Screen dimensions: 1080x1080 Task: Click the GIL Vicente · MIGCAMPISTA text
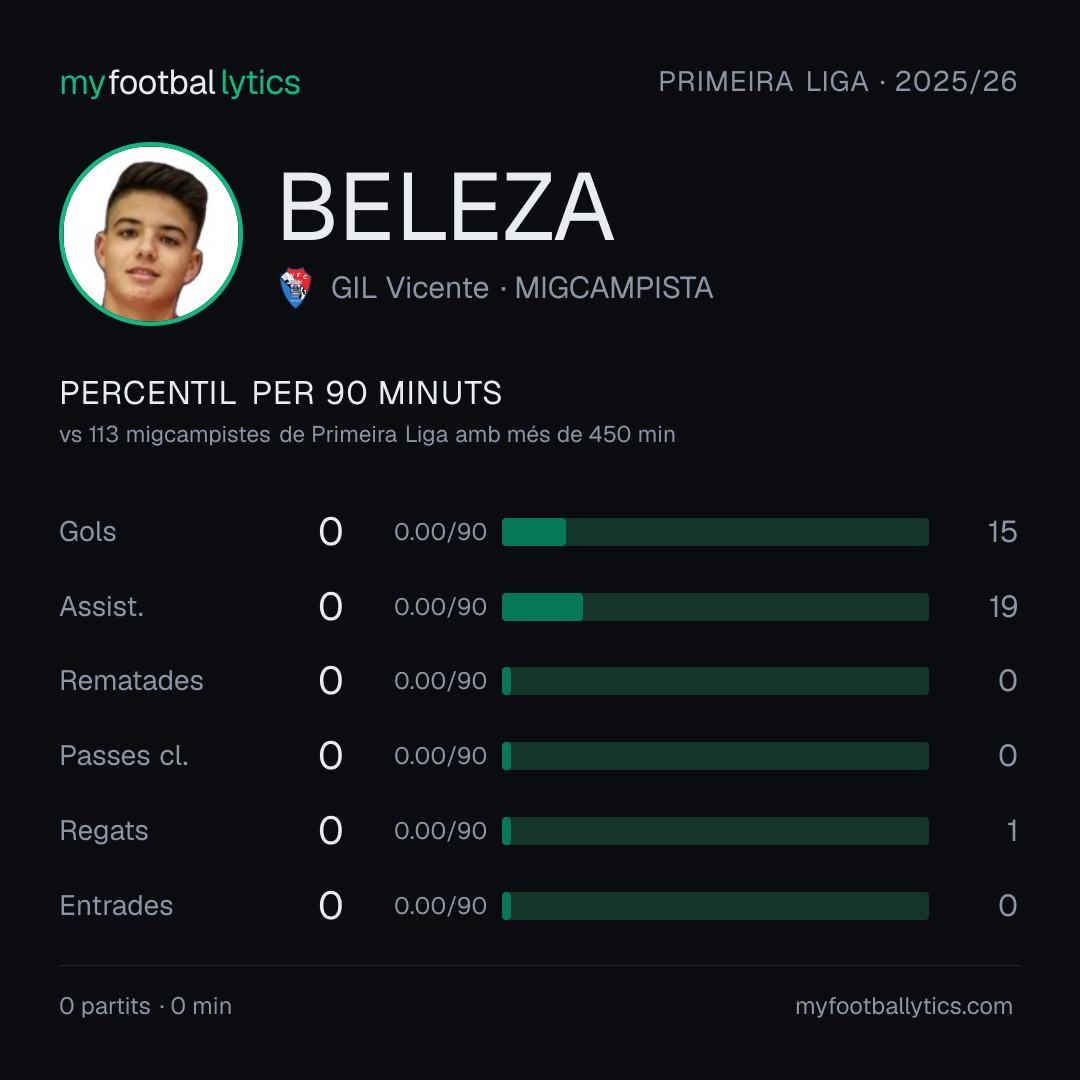click(x=522, y=288)
